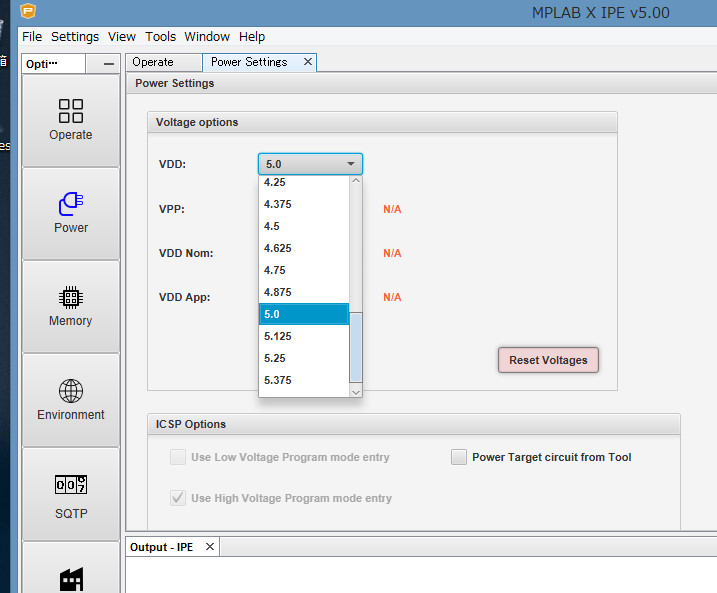Click the N/A value beside VDD App

tap(392, 297)
